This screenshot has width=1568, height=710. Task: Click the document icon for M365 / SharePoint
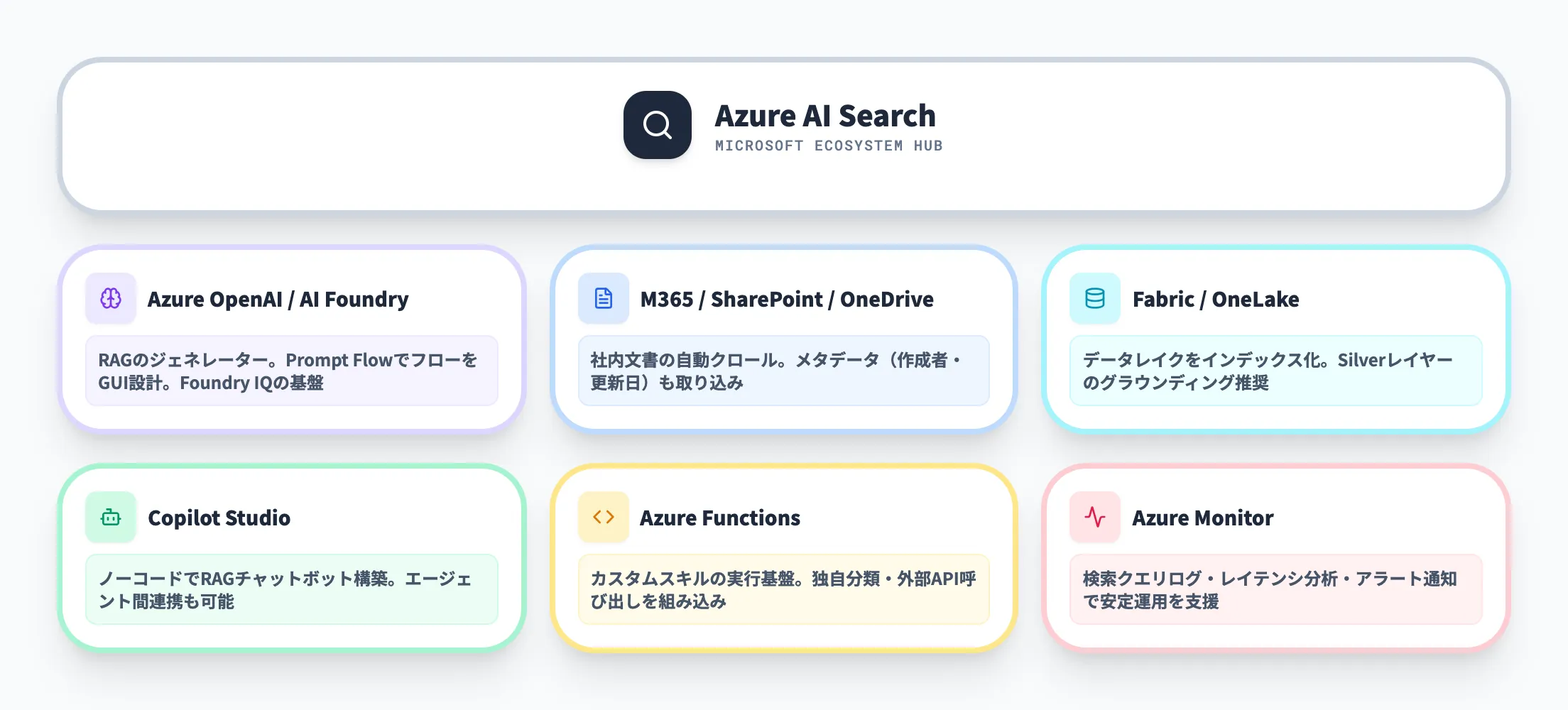tap(602, 299)
